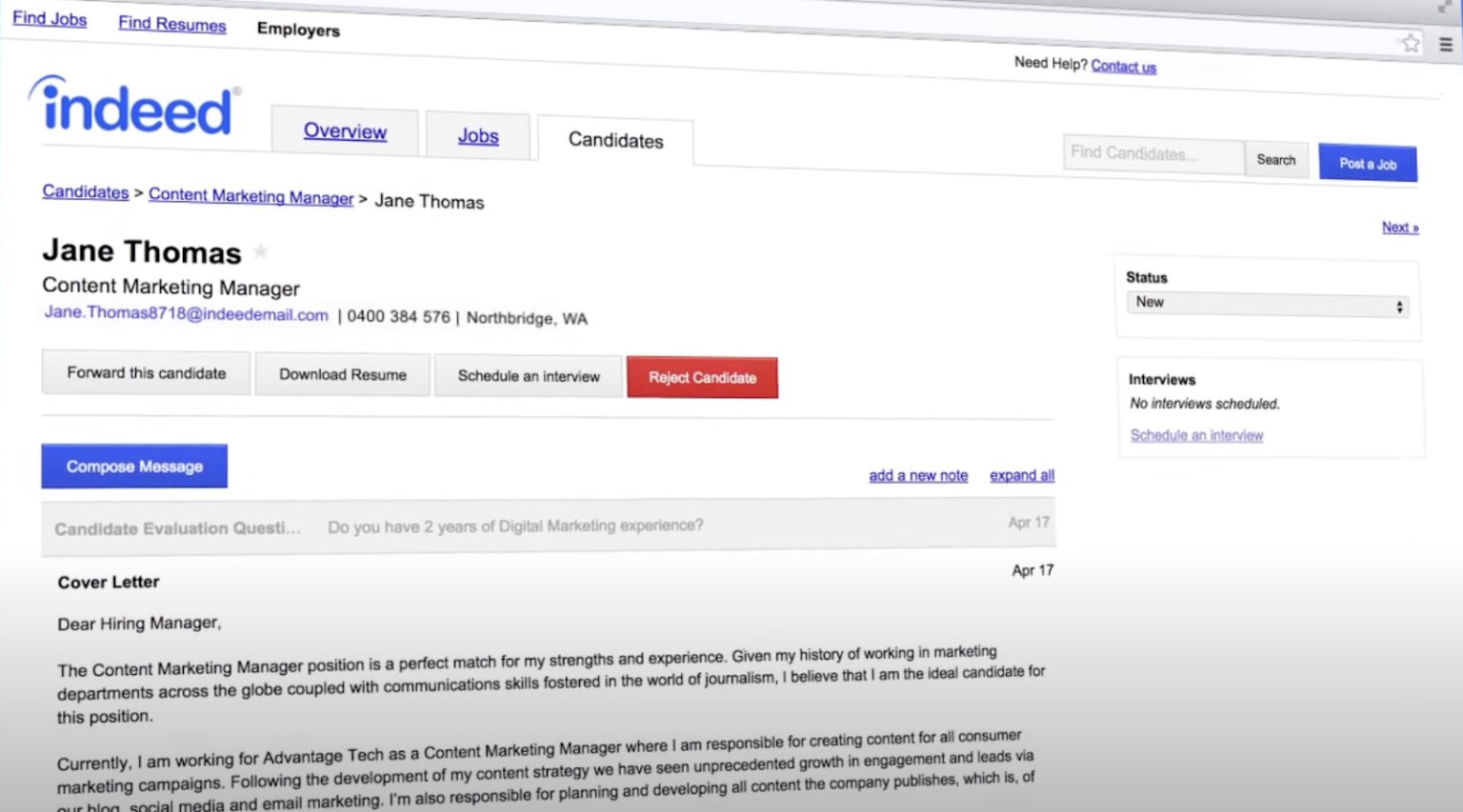Screen dimensions: 1463x812
Task: Select the Candidates tab
Action: pyautogui.click(x=615, y=140)
